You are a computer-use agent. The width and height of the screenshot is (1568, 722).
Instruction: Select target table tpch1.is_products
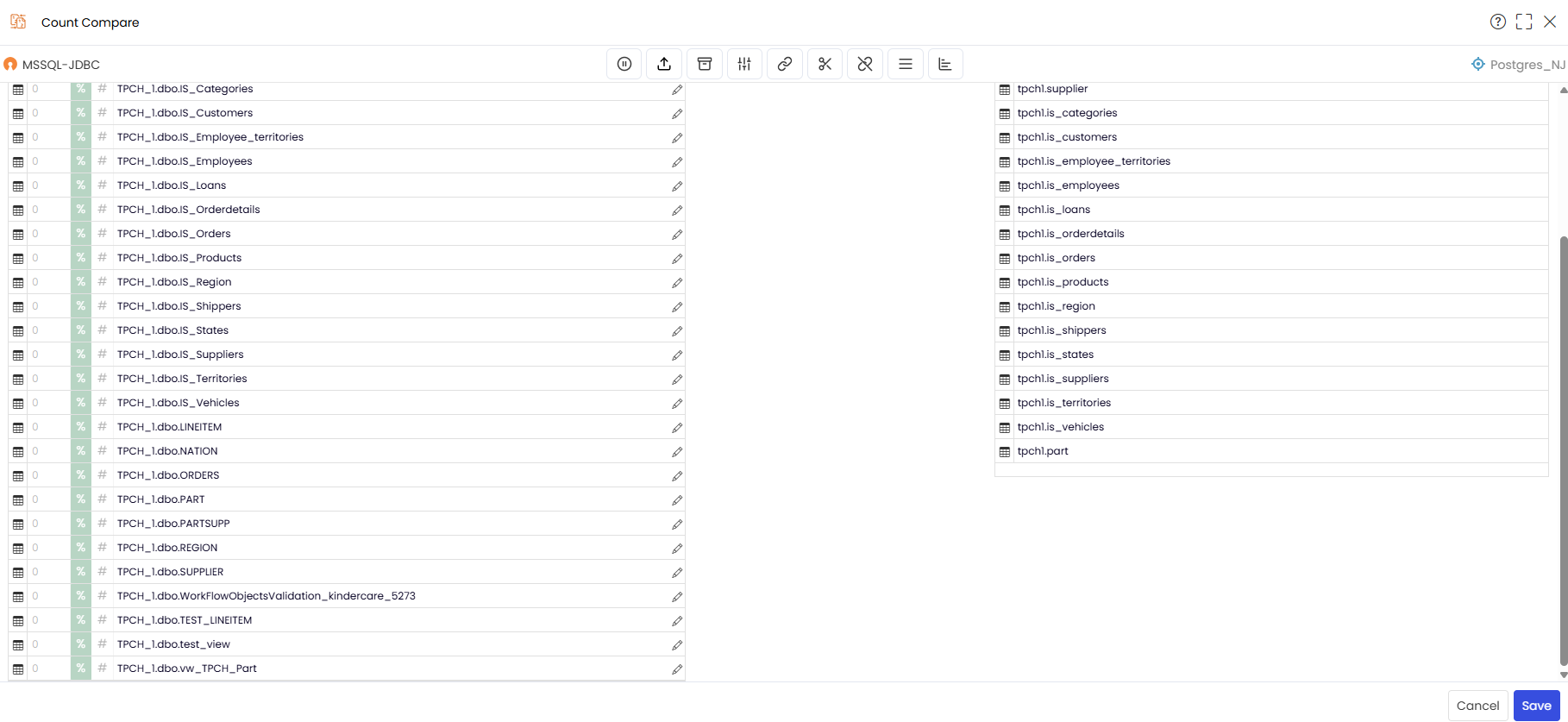coord(1271,282)
